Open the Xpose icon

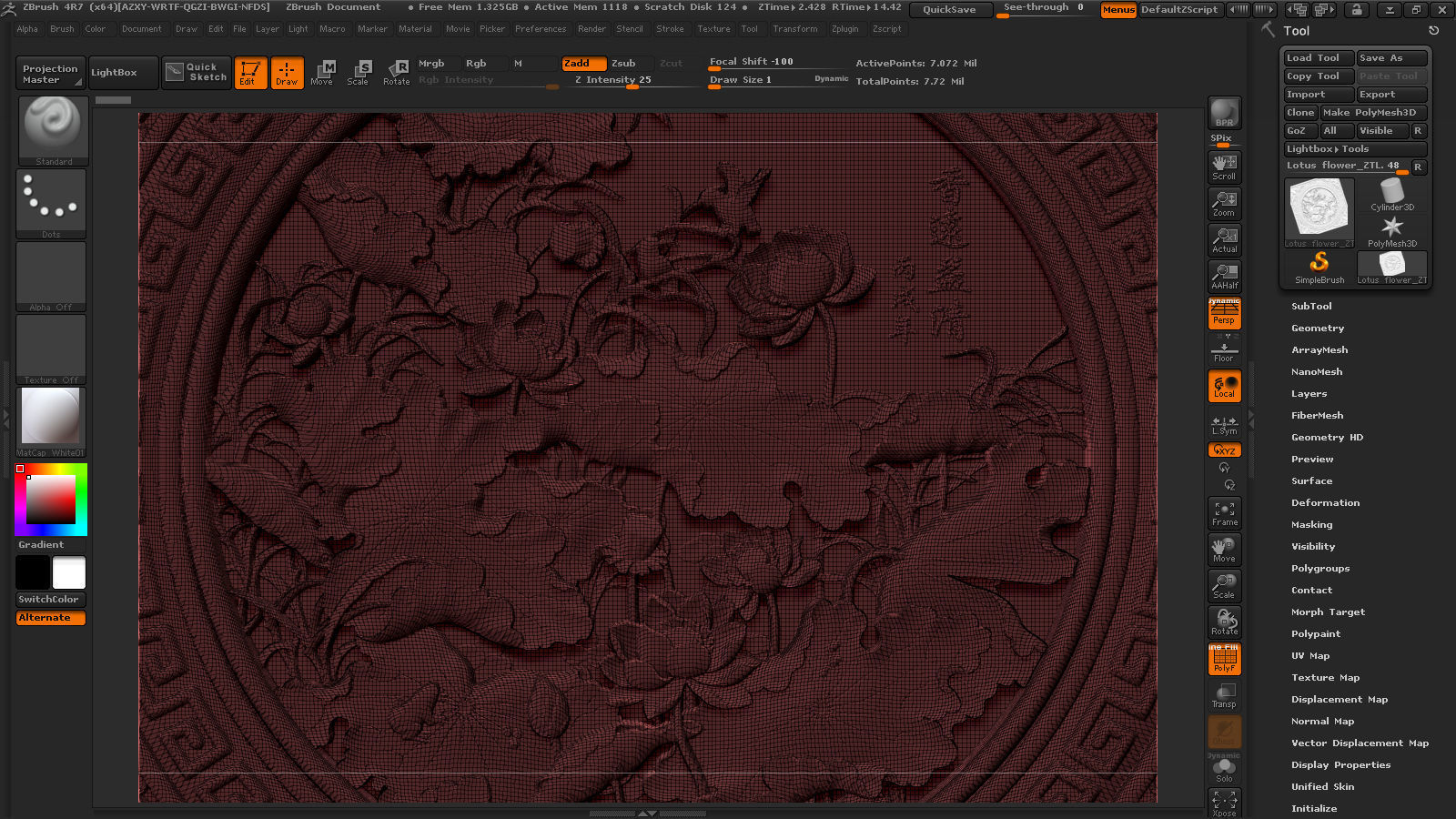(1224, 803)
